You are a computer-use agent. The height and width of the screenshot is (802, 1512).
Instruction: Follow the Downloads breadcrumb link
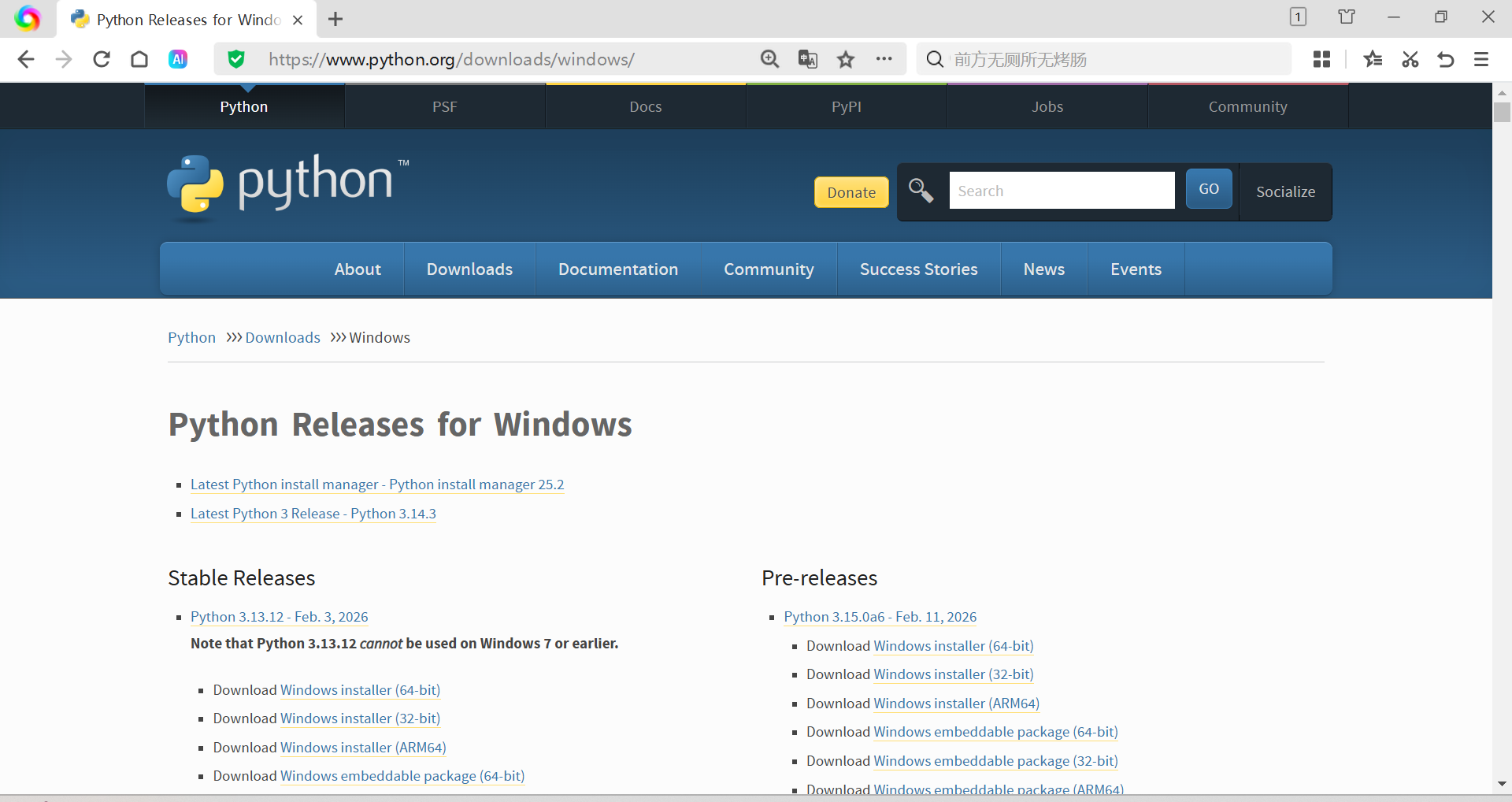pyautogui.click(x=283, y=337)
